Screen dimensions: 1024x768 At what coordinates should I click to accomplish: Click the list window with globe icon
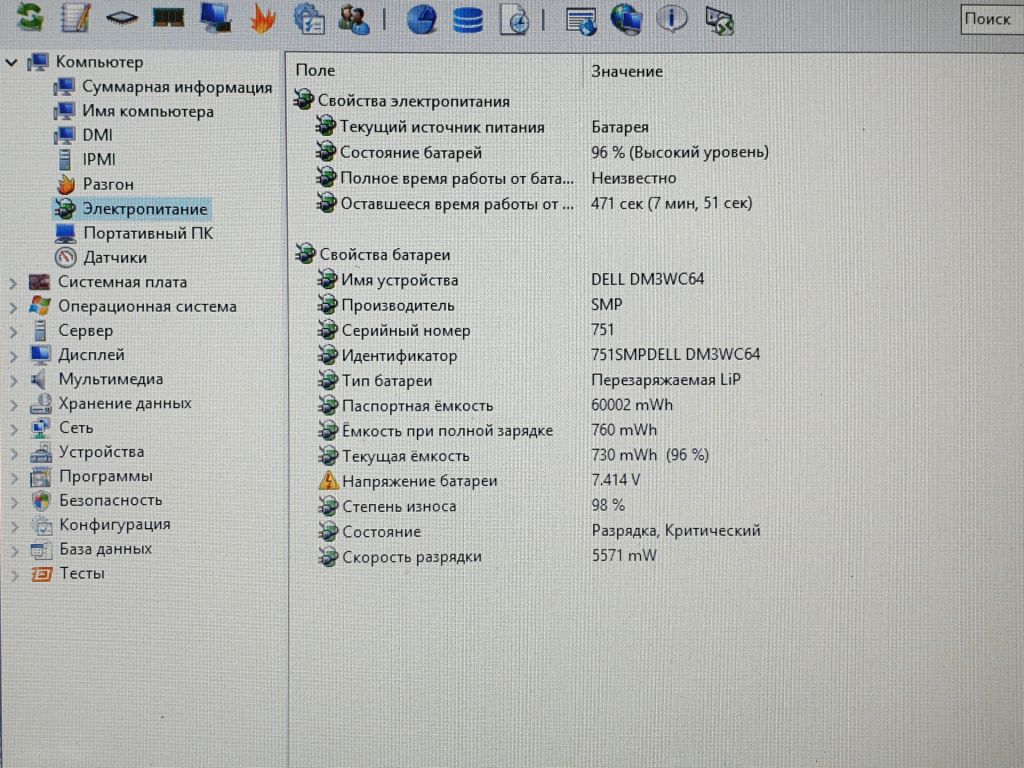click(x=581, y=20)
